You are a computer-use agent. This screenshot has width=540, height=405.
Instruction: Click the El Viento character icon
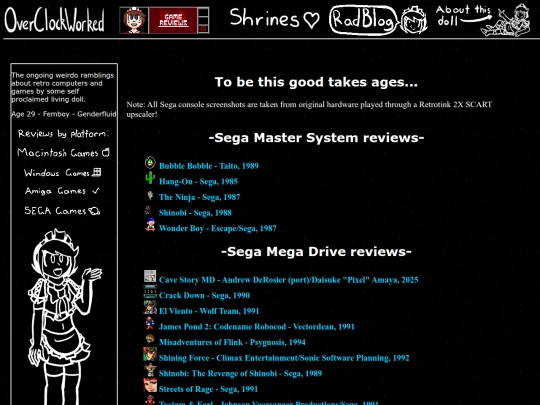click(x=150, y=307)
